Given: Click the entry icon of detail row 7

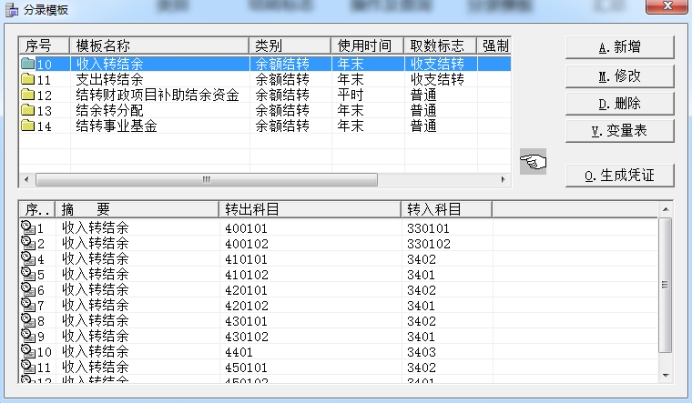Looking at the screenshot, I should [28, 305].
